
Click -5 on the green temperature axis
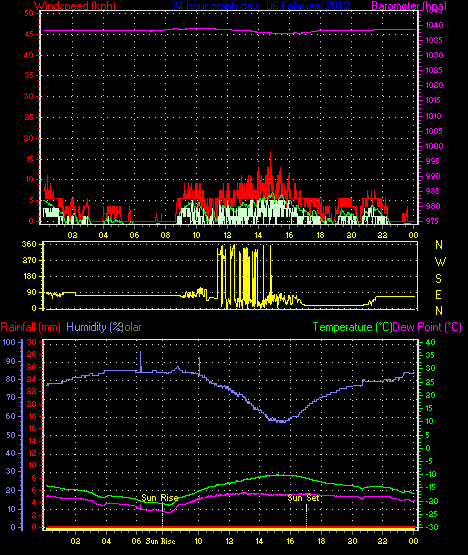(x=429, y=461)
